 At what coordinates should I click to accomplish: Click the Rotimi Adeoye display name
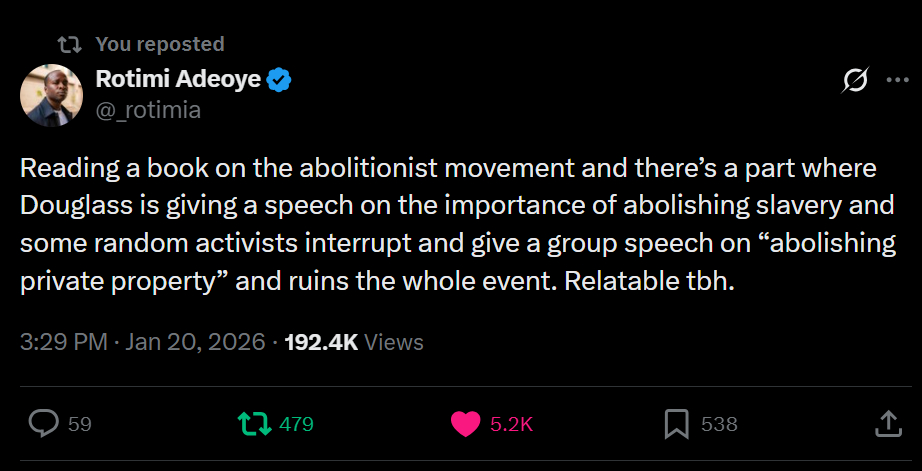point(178,80)
